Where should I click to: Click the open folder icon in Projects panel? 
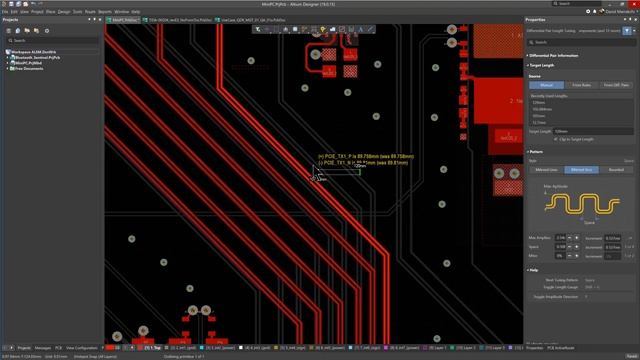[27, 31]
